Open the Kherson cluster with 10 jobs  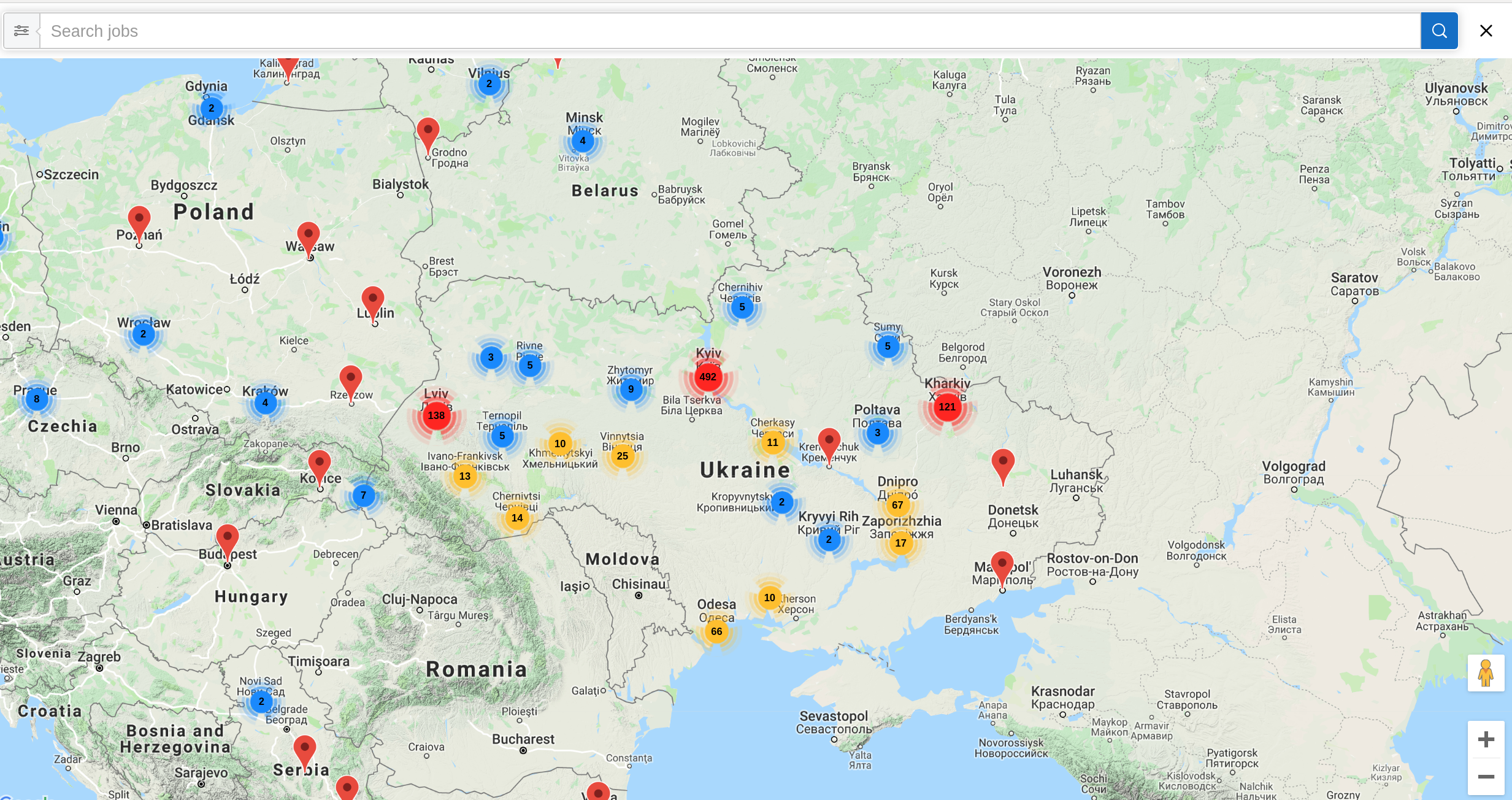point(769,597)
